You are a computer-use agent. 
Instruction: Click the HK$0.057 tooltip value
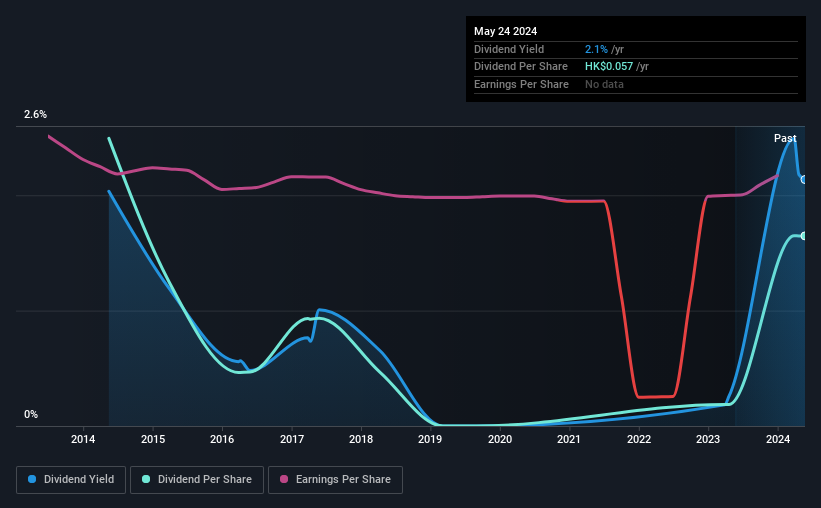point(610,67)
